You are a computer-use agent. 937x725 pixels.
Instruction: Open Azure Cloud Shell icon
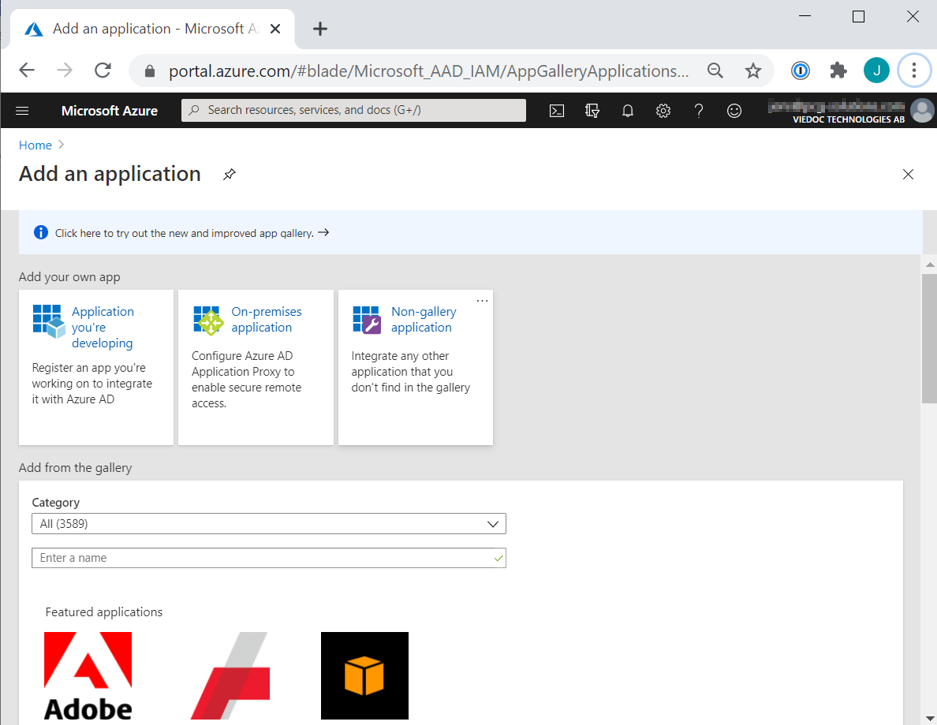tap(557, 111)
